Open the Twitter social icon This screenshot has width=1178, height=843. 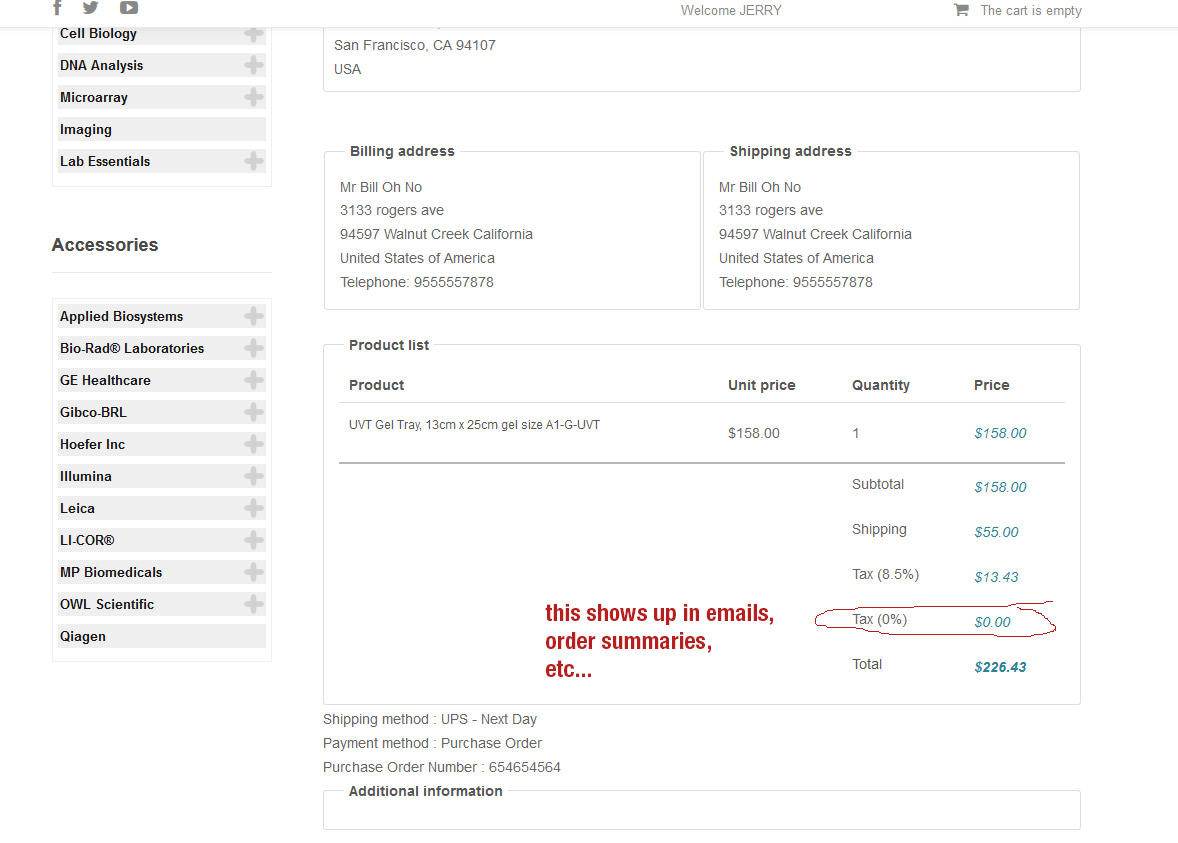tap(90, 8)
